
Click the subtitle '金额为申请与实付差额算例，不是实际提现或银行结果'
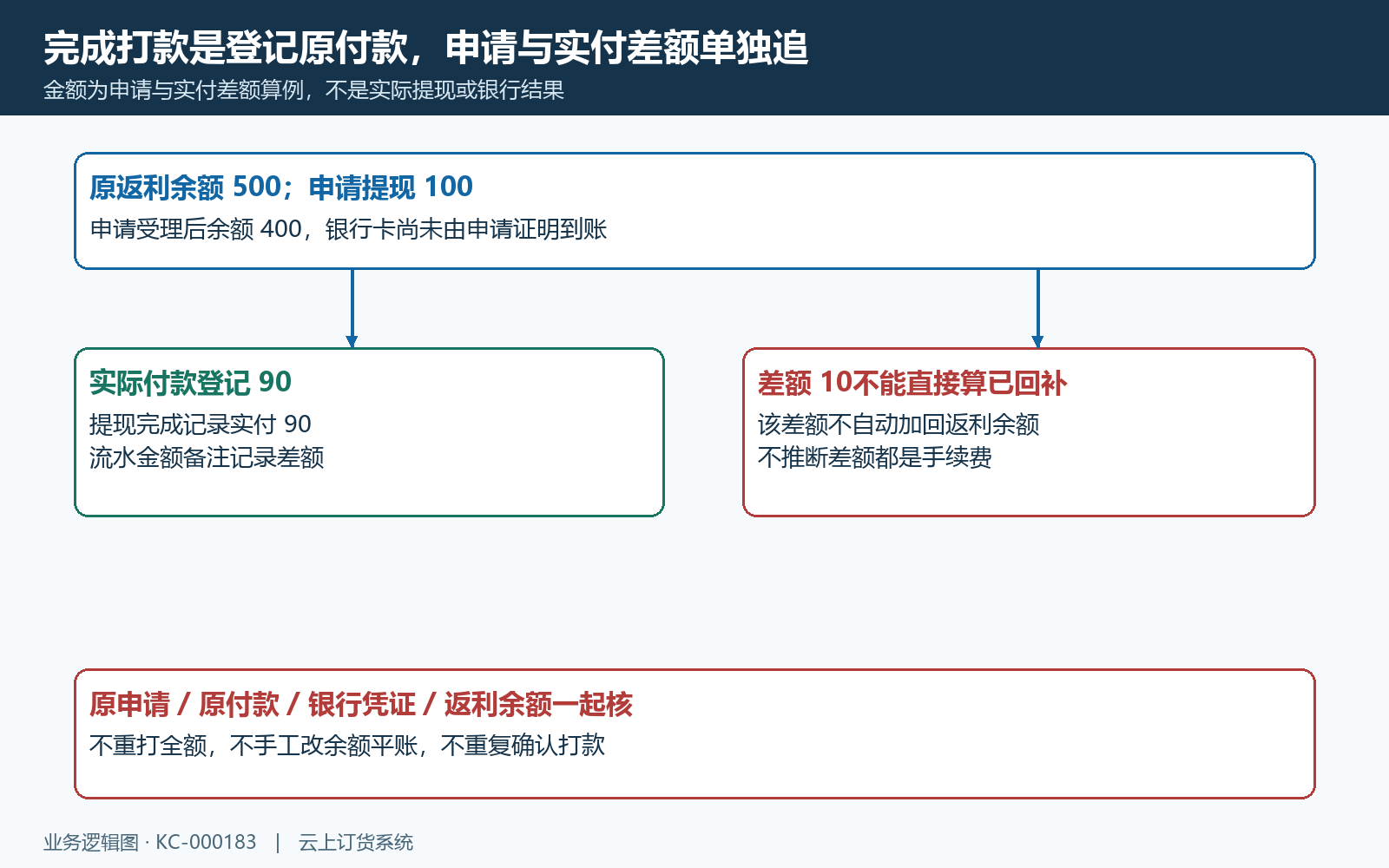coord(304,90)
